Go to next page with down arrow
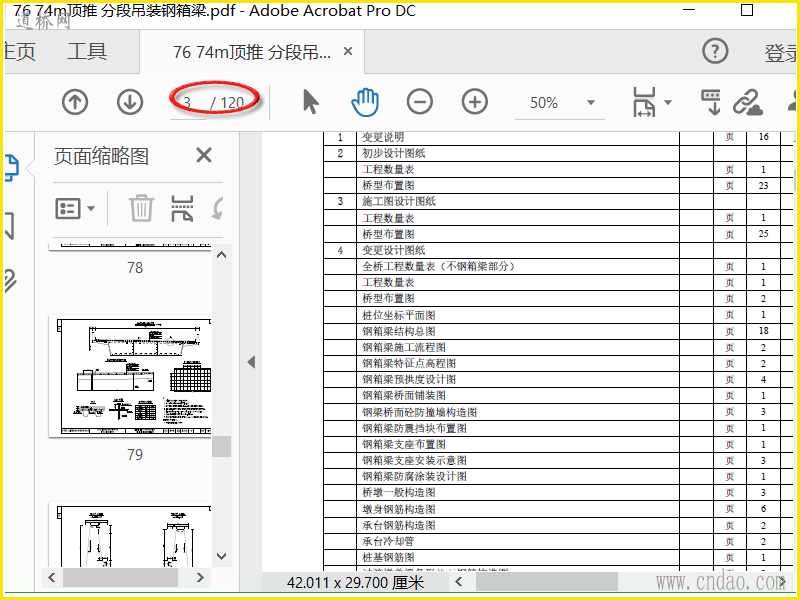The width and height of the screenshot is (800, 600). [x=130, y=102]
